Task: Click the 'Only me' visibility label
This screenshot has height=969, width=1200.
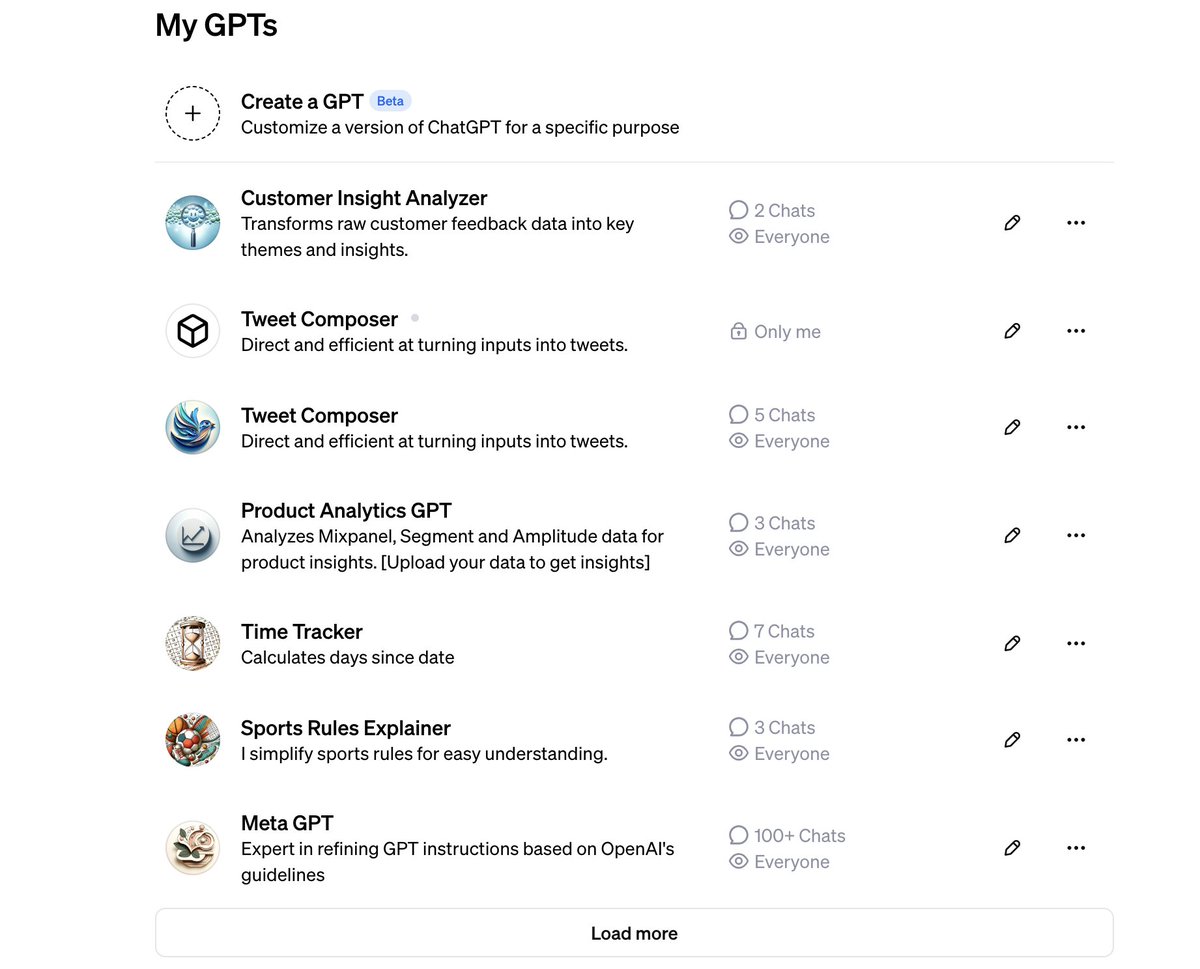Action: 775,331
